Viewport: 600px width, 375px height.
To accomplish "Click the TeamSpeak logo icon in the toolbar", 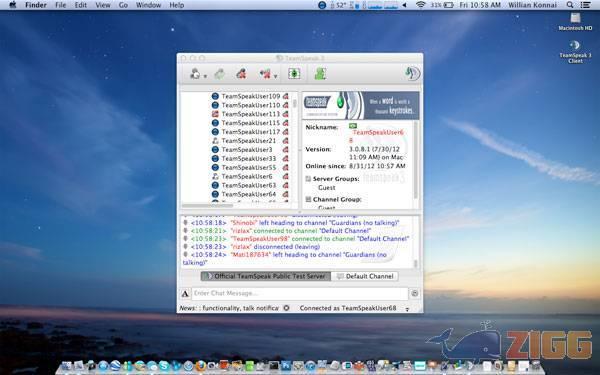I will coord(412,73).
